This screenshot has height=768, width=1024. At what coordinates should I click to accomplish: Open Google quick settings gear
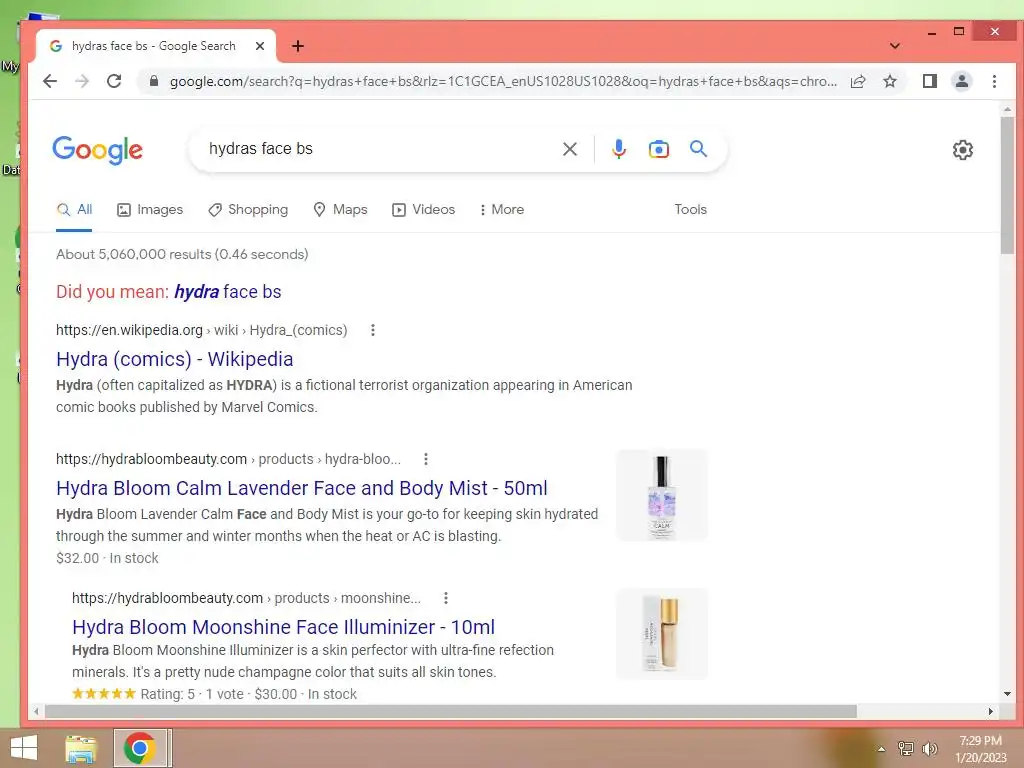(963, 150)
